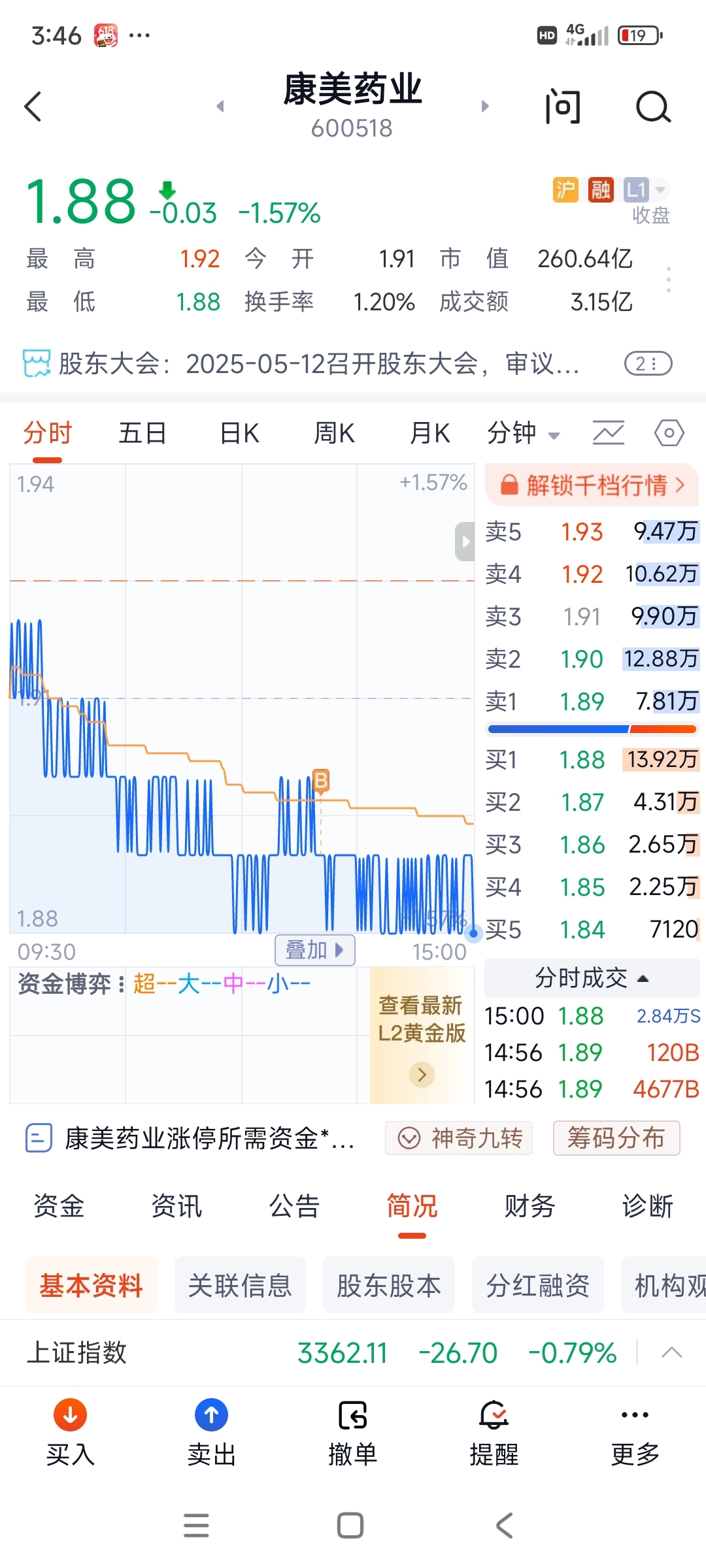Screen dimensions: 706x1568
Task: Collapse the 分时成交 trades header
Action: pos(592,978)
